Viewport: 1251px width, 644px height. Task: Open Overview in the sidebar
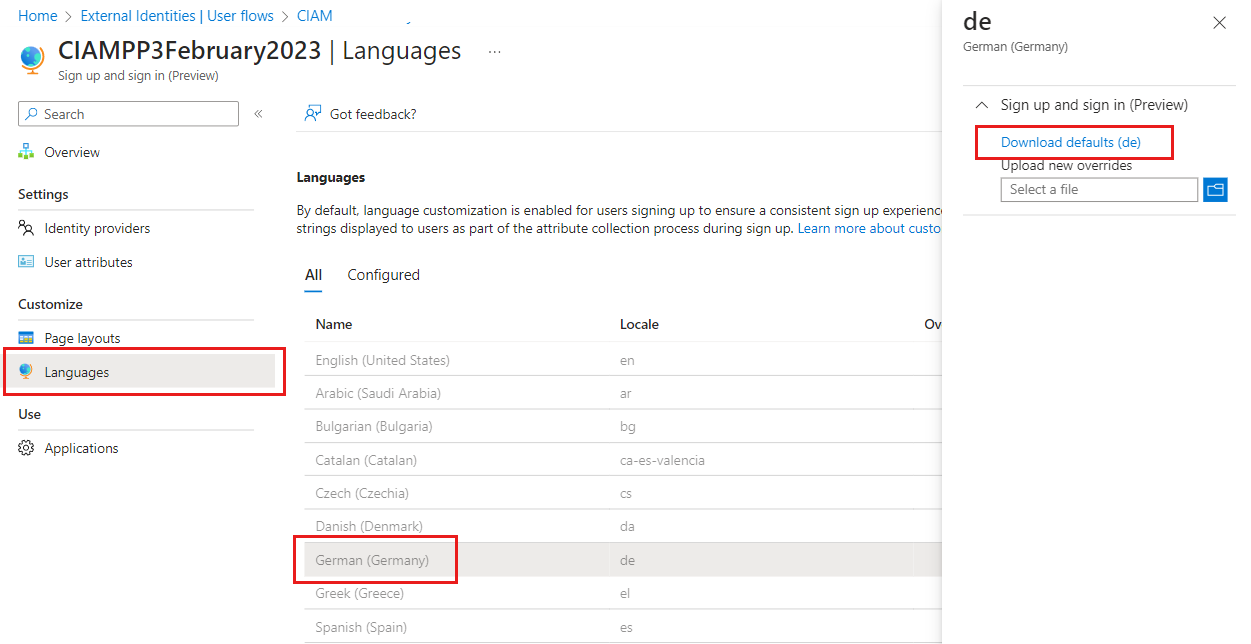tap(72, 152)
